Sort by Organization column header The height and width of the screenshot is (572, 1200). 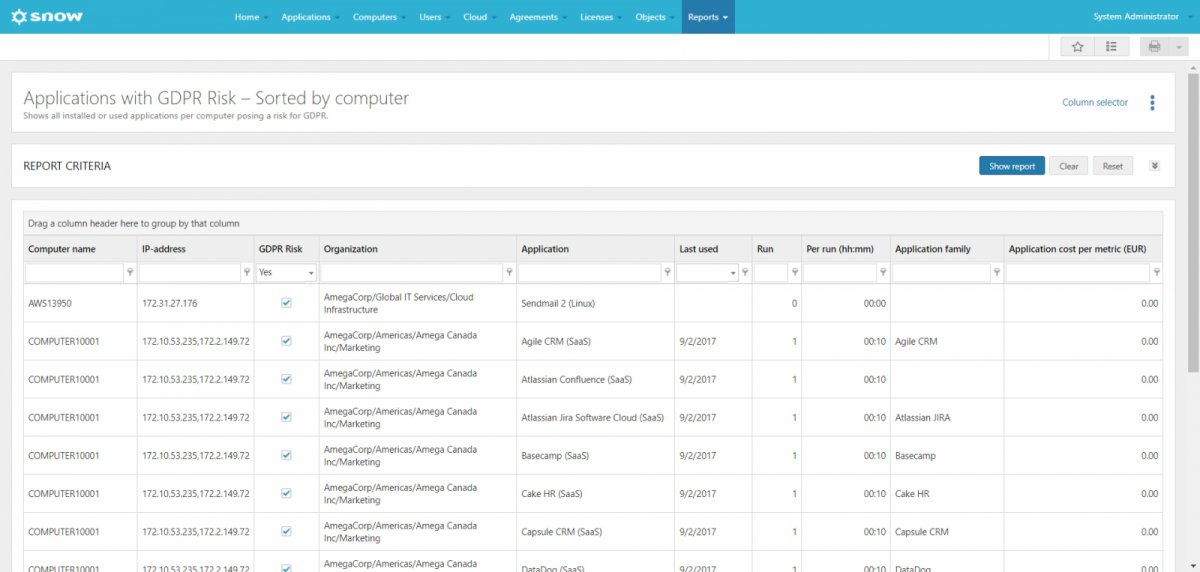417,249
